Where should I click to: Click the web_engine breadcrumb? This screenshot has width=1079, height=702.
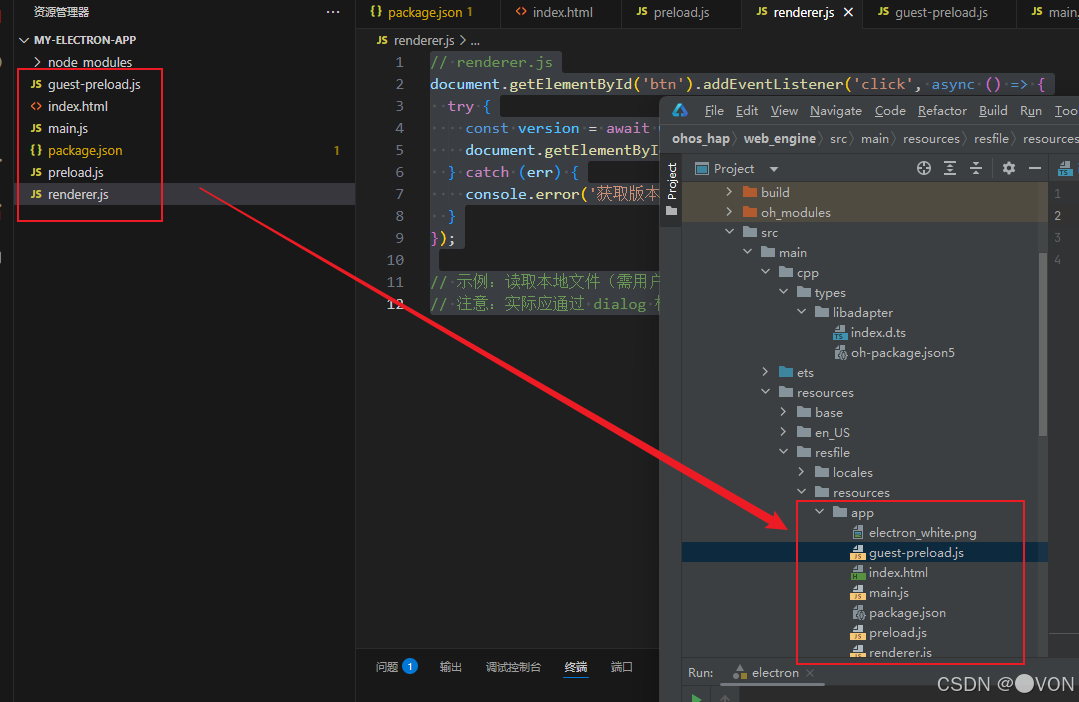(x=780, y=138)
